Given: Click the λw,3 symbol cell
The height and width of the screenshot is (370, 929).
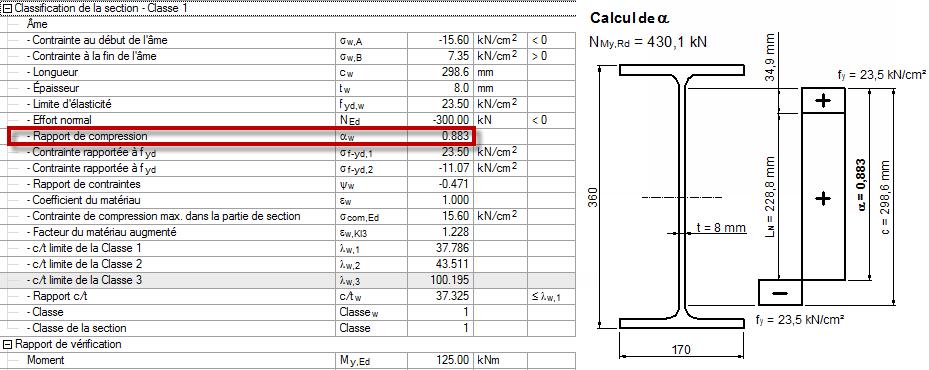Looking at the screenshot, I should click(x=371, y=280).
